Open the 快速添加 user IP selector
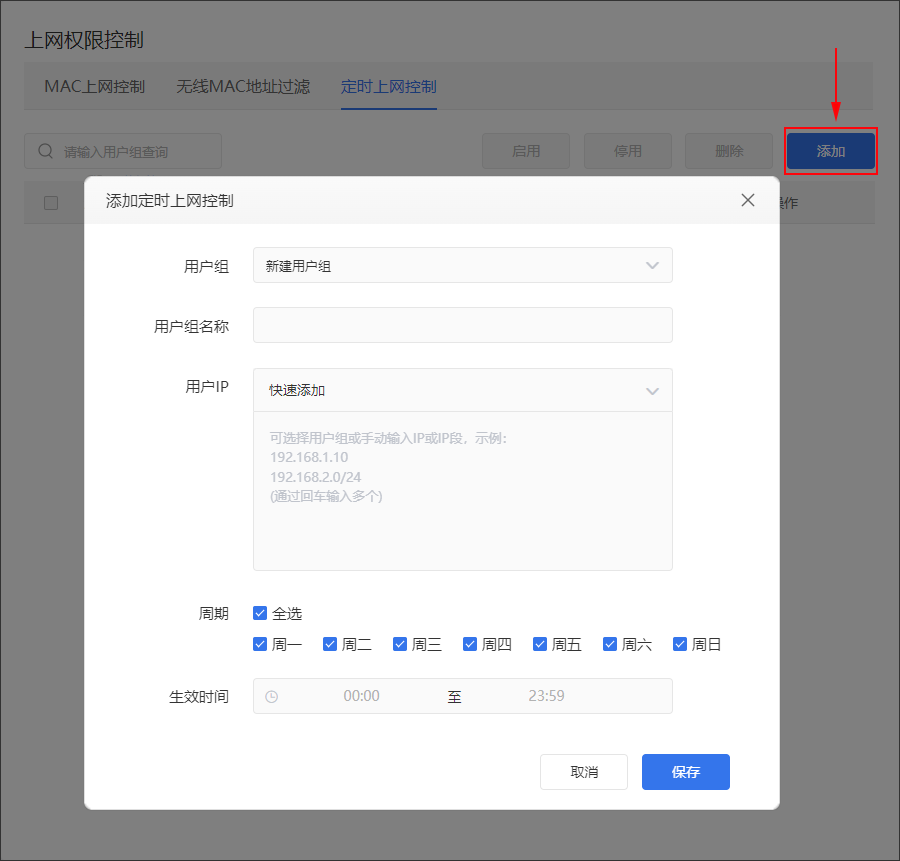 (x=463, y=390)
